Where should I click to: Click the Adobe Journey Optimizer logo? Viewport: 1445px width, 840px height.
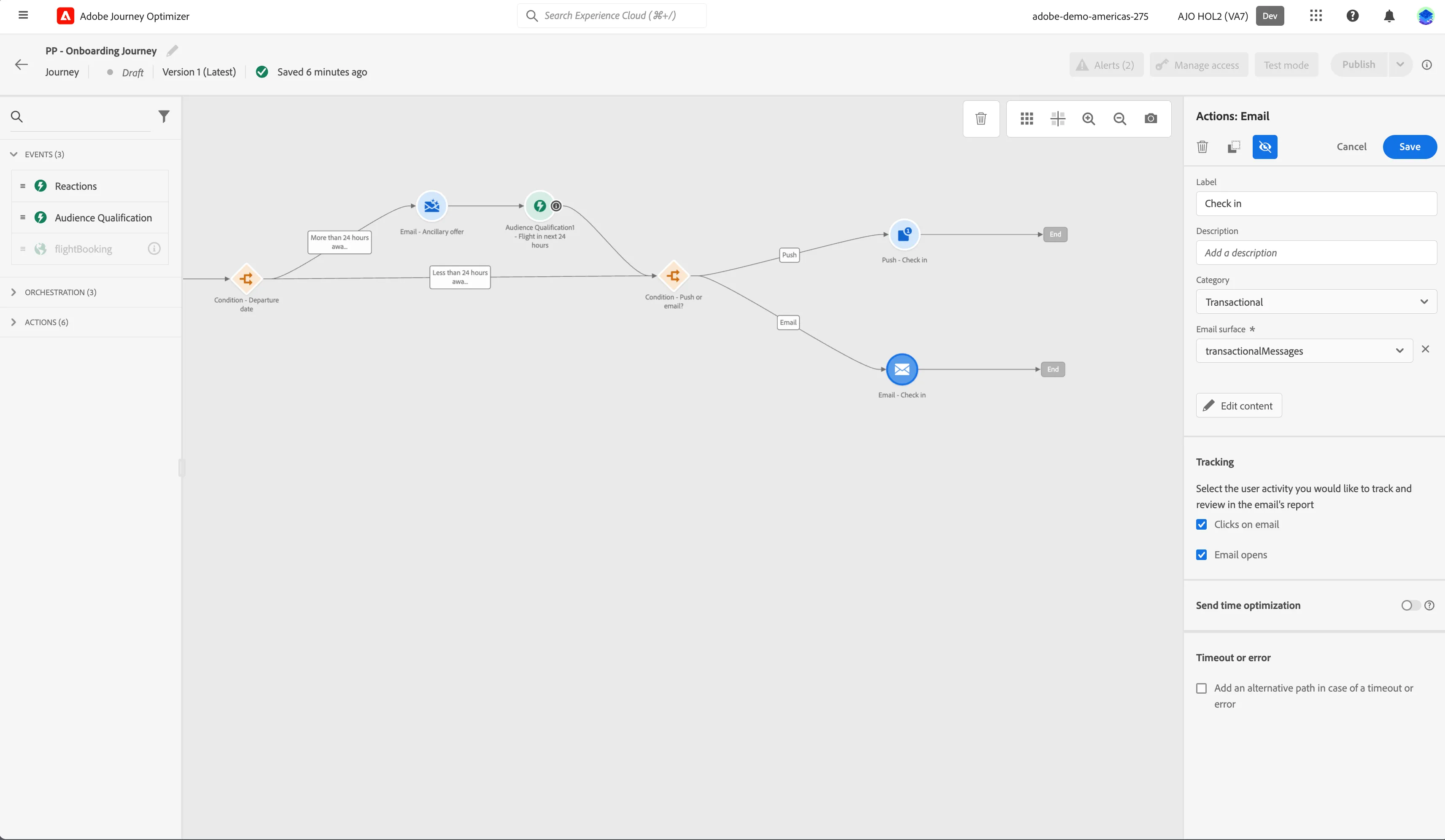(x=65, y=16)
